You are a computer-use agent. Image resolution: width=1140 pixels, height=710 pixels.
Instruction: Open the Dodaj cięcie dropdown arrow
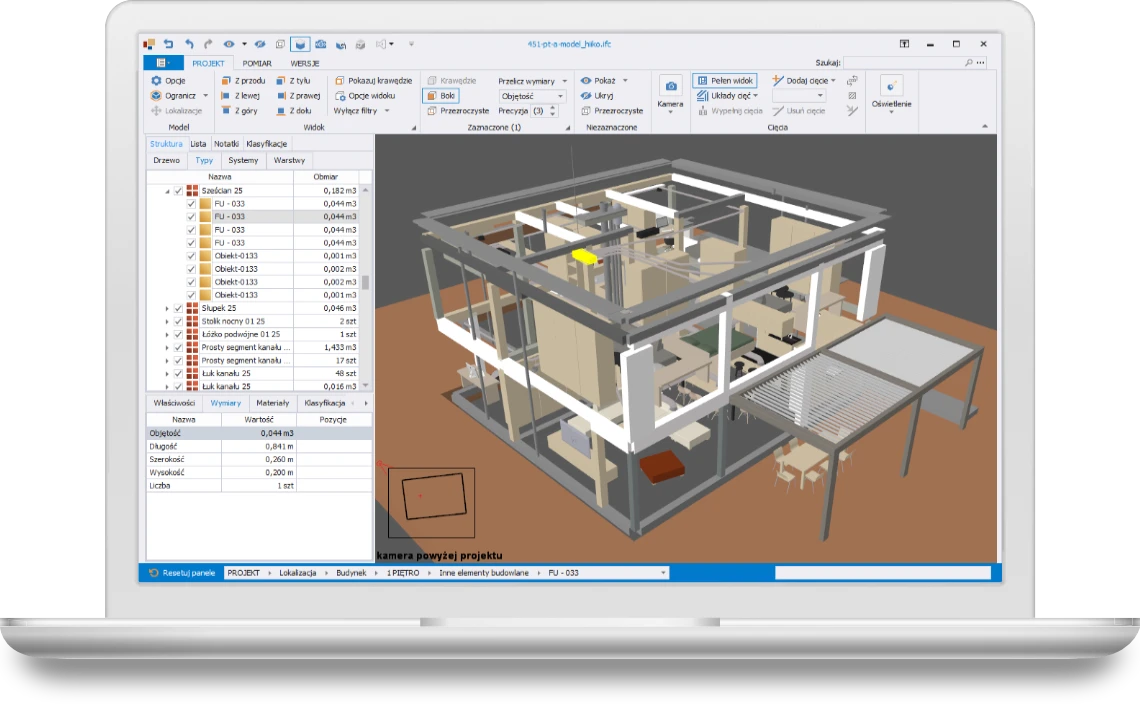tap(833, 81)
